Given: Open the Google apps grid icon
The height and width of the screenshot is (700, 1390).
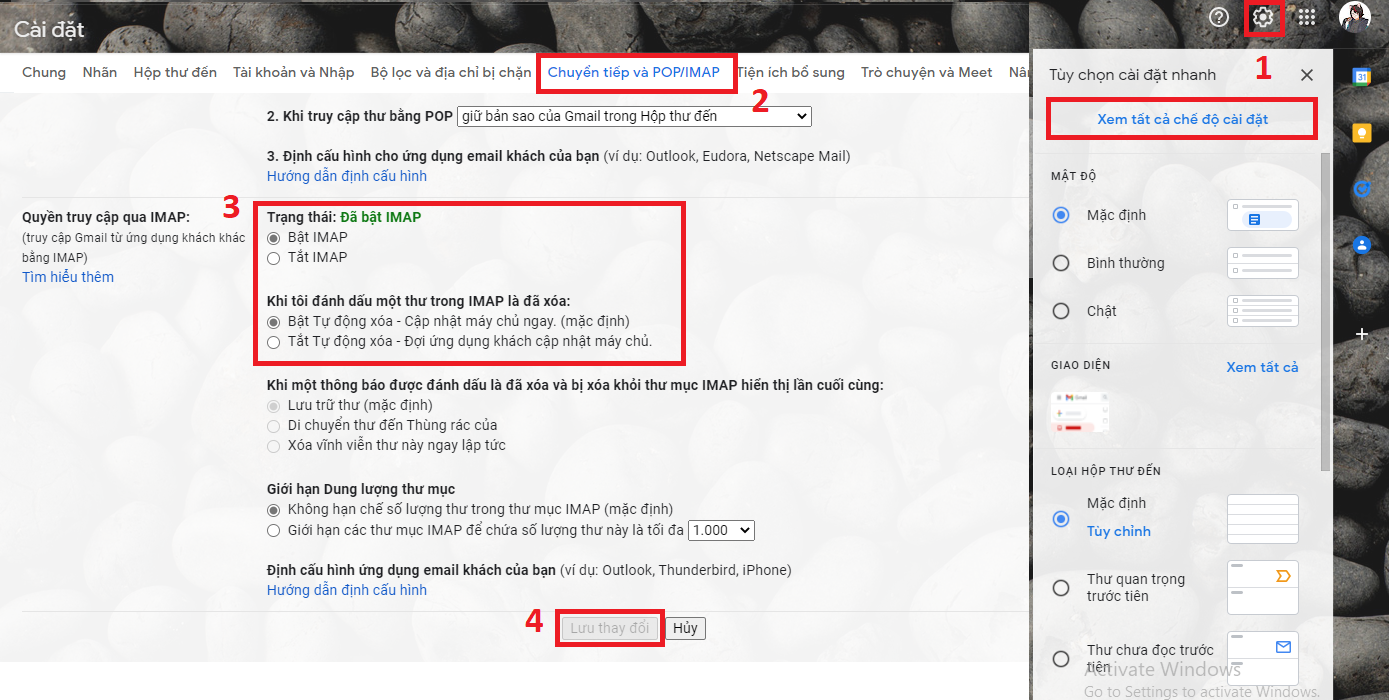Looking at the screenshot, I should [1307, 17].
